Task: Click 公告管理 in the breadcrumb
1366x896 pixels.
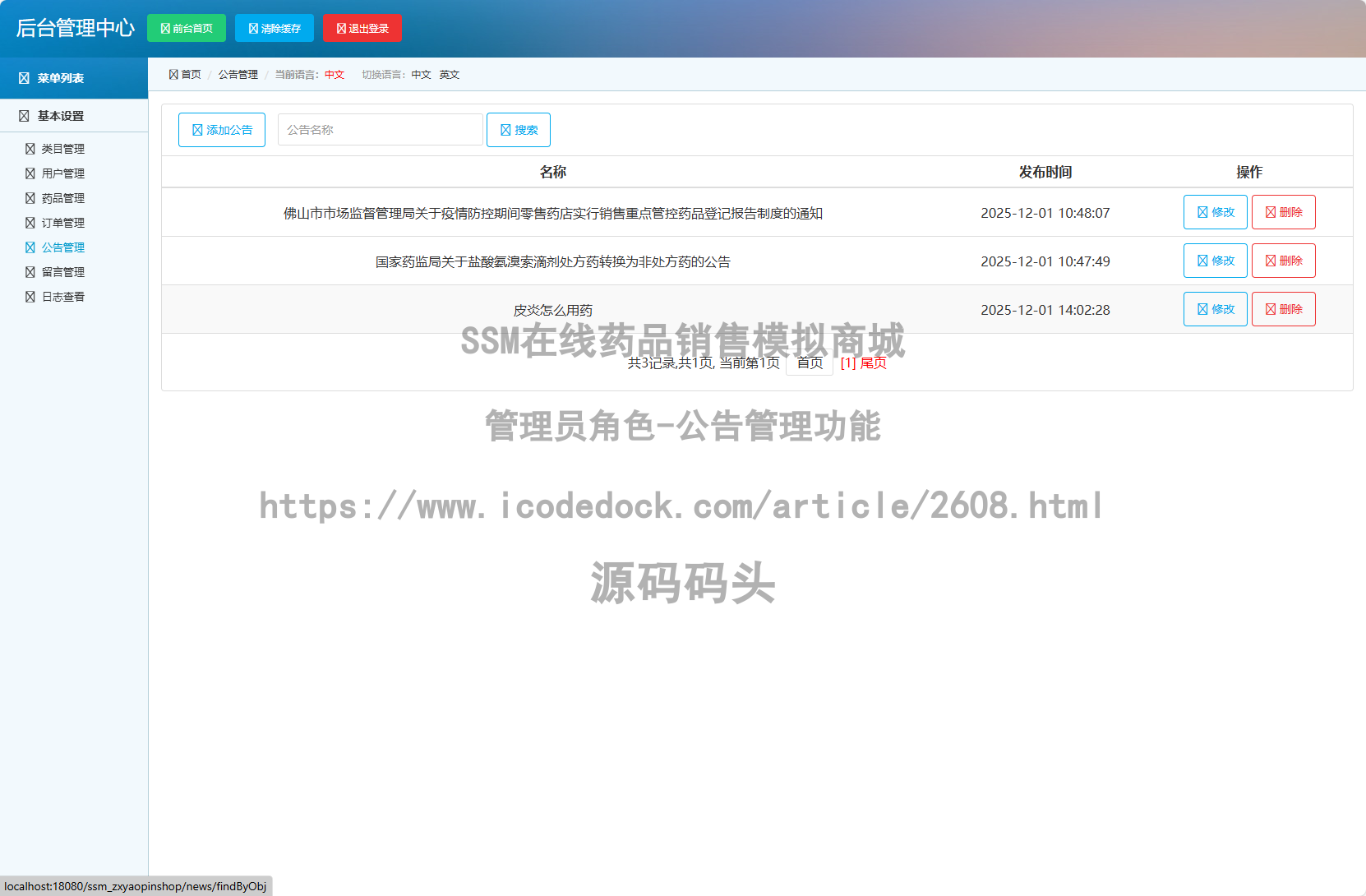Action: (x=238, y=74)
